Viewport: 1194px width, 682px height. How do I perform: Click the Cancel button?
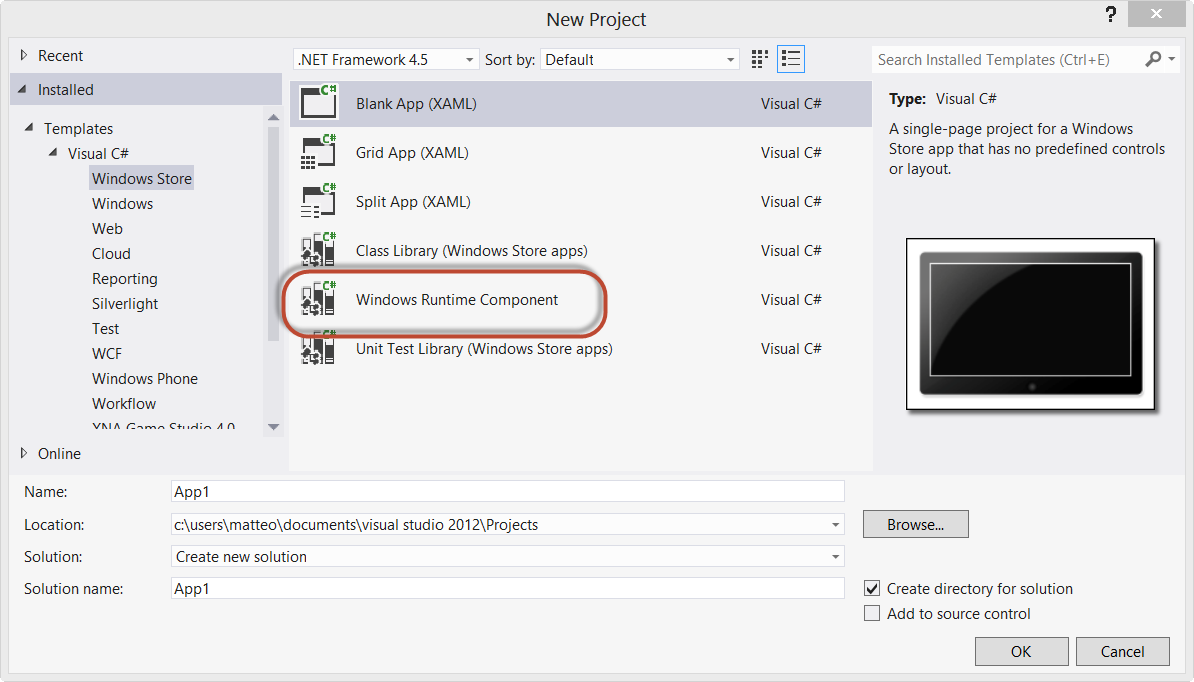click(x=1122, y=652)
